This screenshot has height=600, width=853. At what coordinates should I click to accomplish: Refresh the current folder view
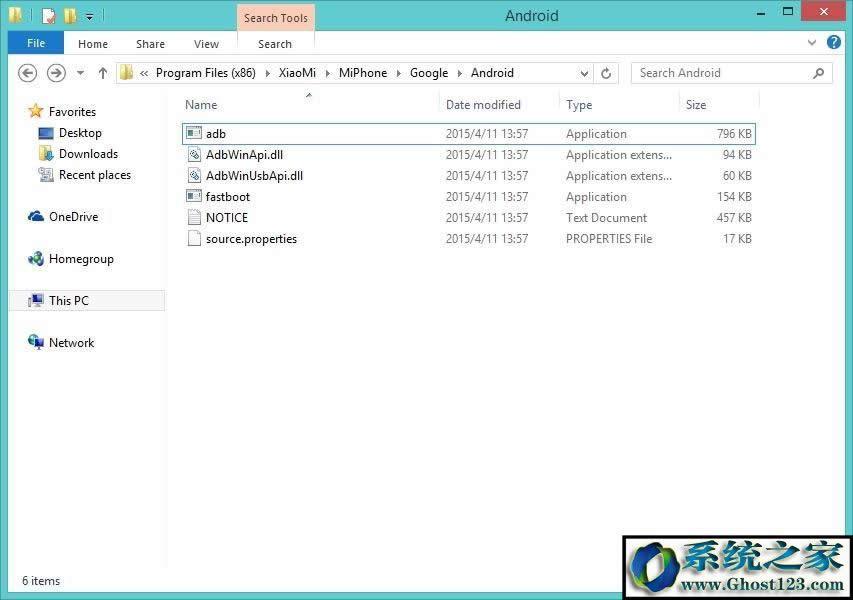pyautogui.click(x=605, y=73)
